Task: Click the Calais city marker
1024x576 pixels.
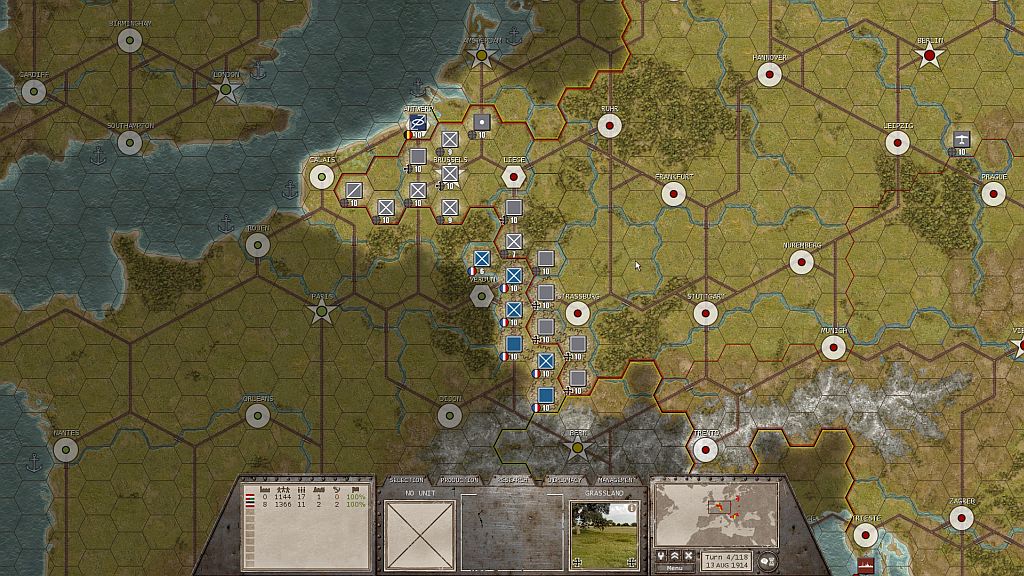Action: tap(321, 176)
